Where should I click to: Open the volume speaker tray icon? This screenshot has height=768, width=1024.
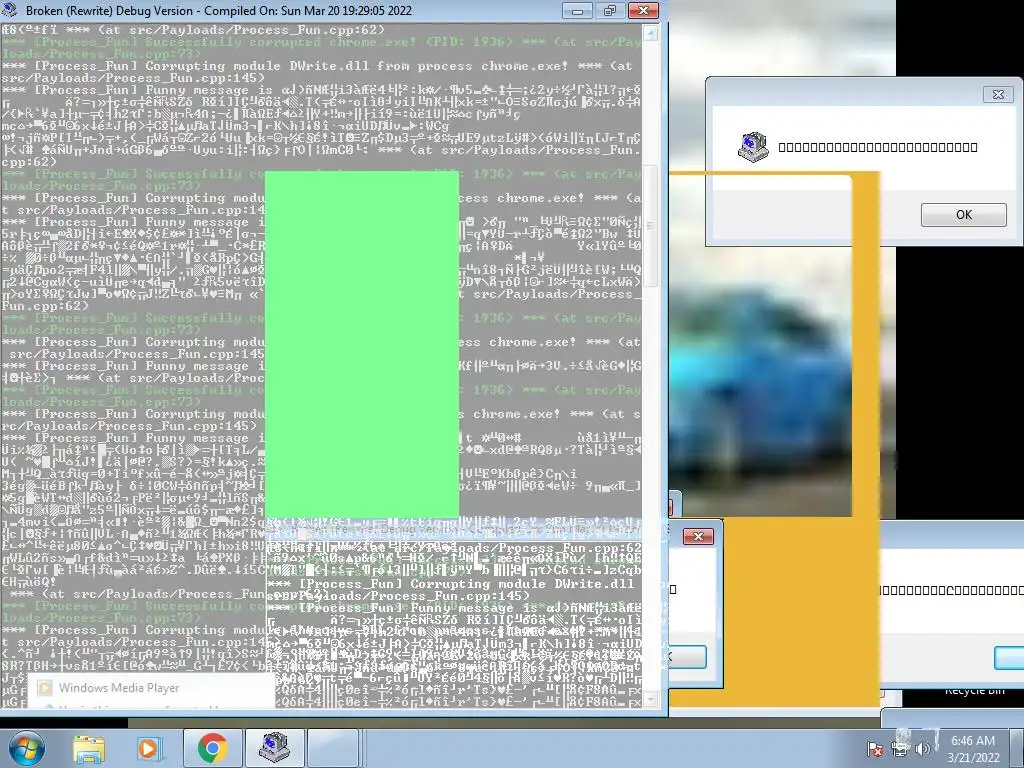tap(922, 749)
